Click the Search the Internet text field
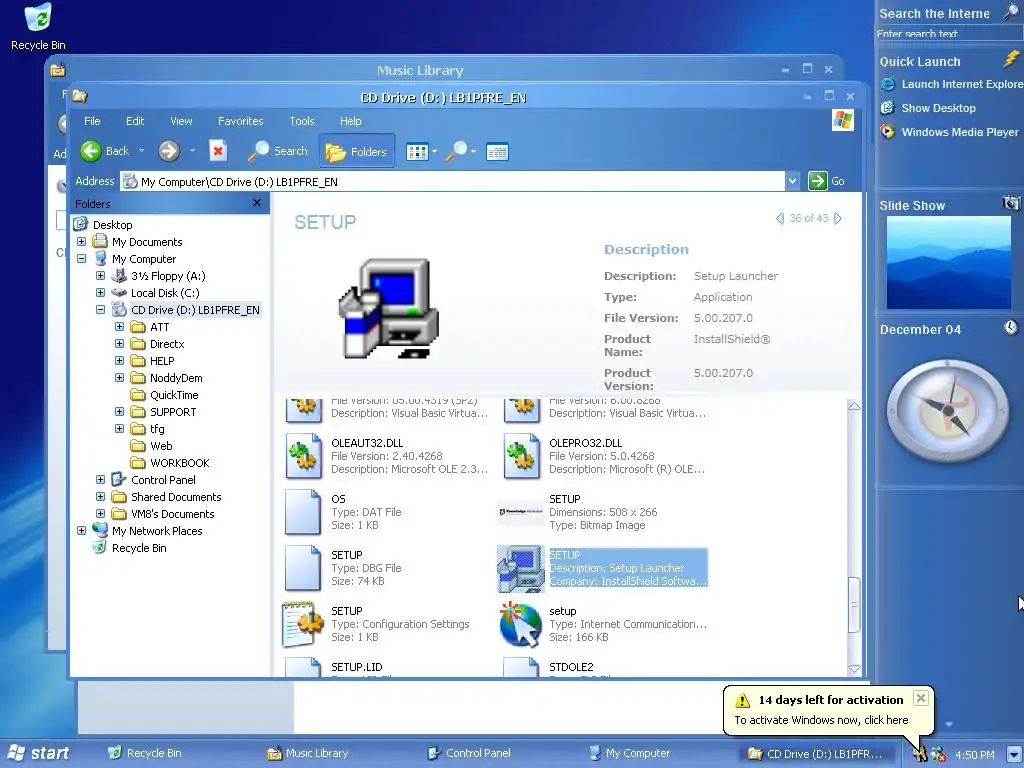1024x768 pixels. [x=948, y=34]
